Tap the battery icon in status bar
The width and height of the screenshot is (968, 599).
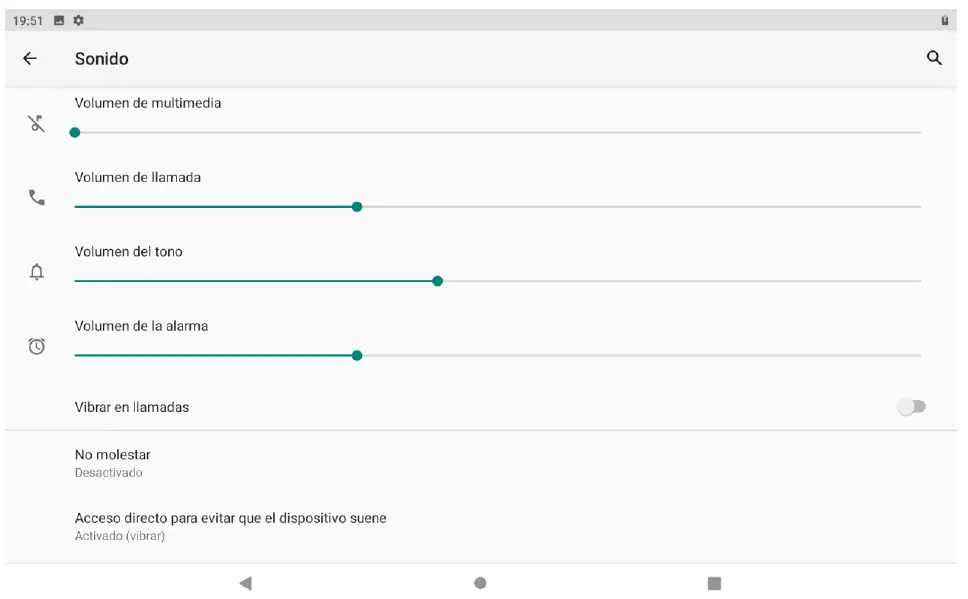[x=944, y=20]
